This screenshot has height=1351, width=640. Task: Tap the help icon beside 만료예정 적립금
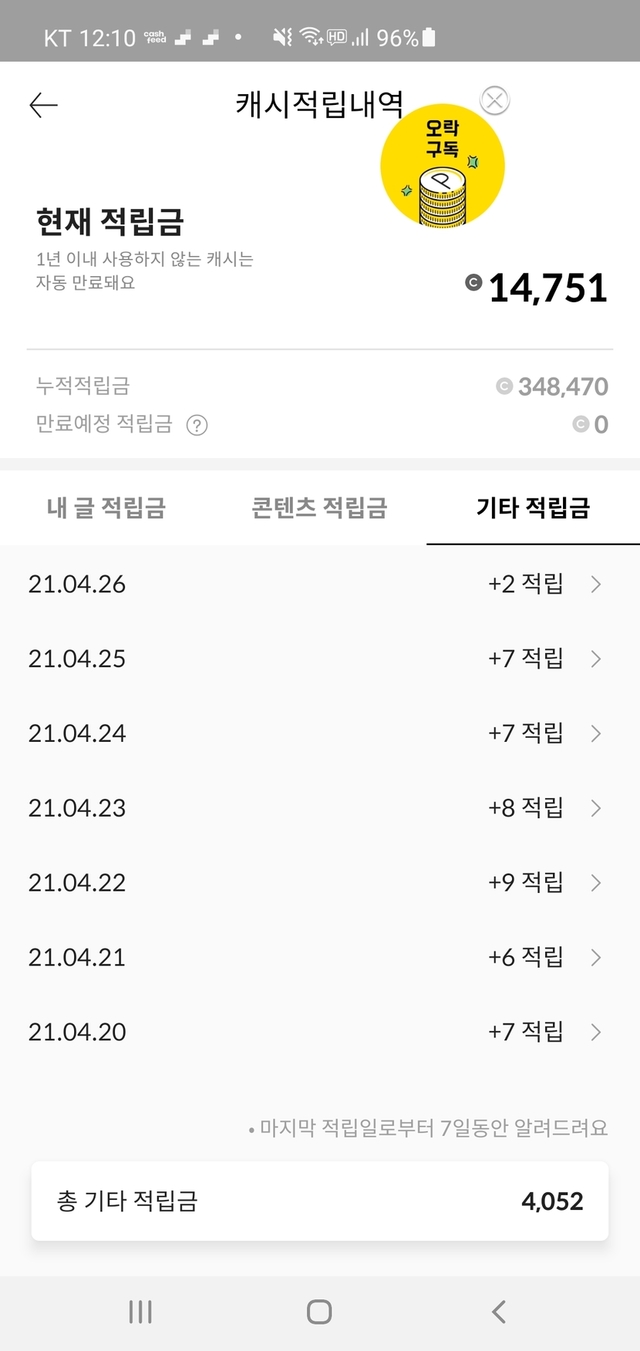[x=197, y=425]
